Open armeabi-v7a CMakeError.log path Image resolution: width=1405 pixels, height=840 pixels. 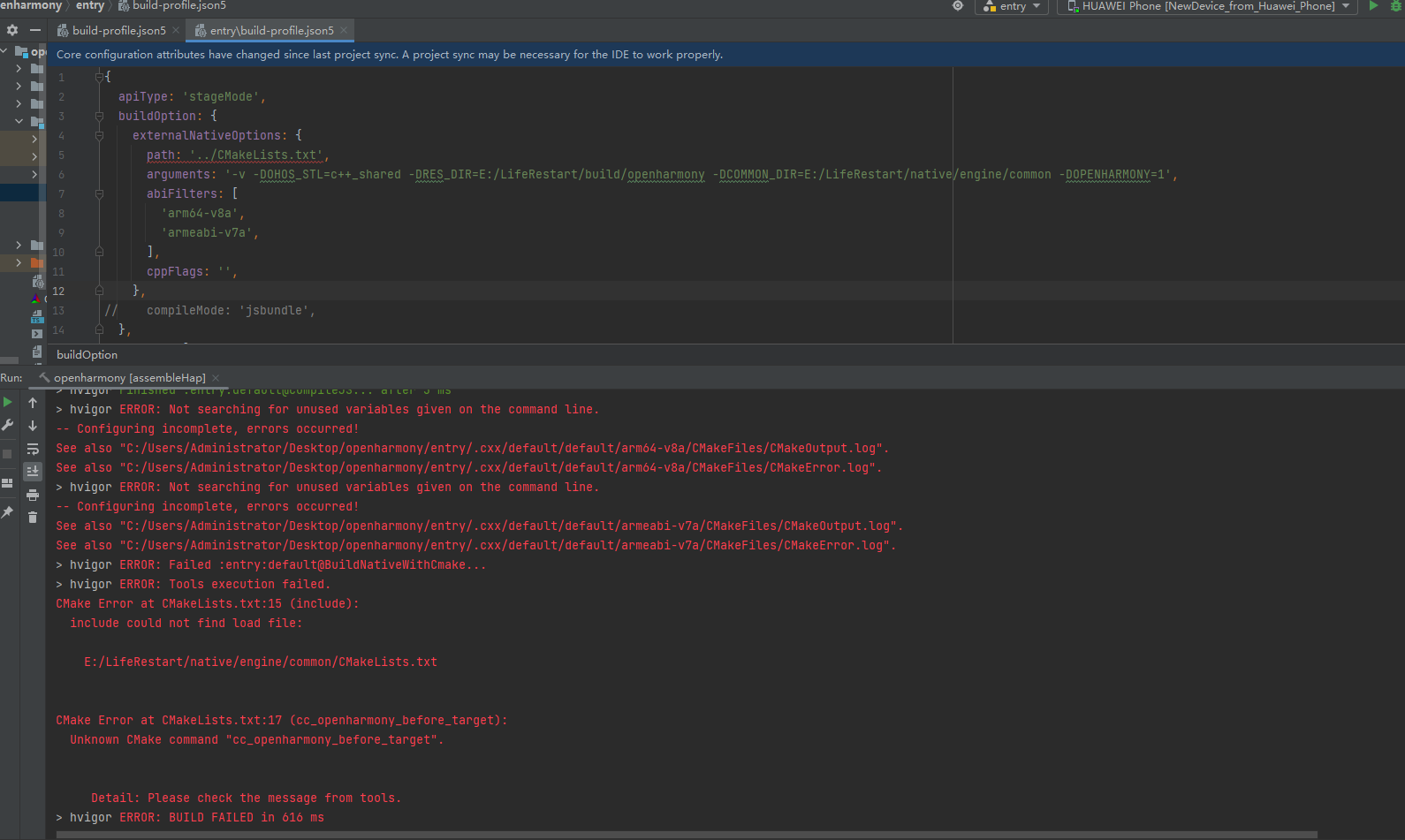pos(505,545)
